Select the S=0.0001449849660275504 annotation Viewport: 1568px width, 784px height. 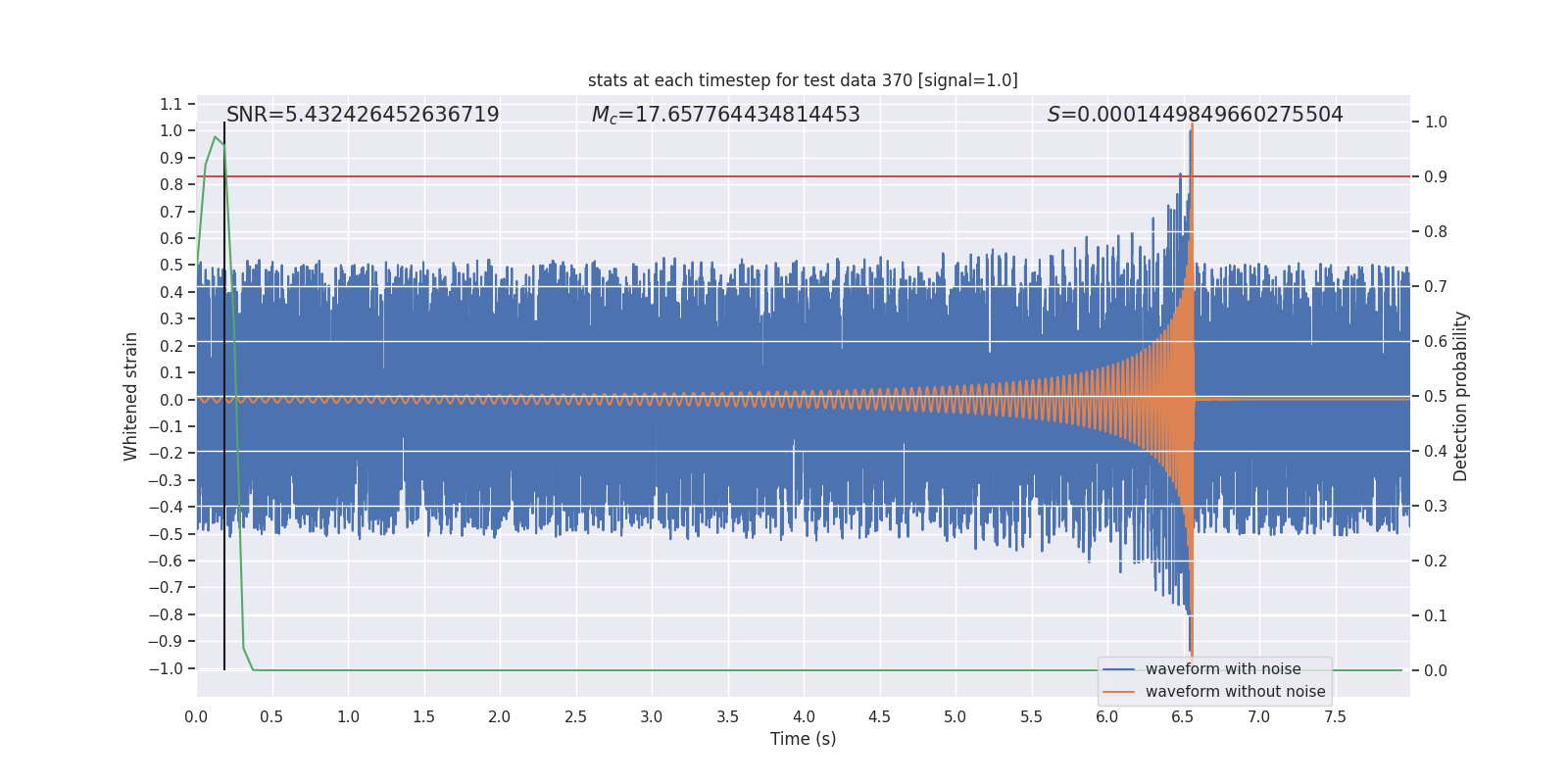pos(1195,115)
